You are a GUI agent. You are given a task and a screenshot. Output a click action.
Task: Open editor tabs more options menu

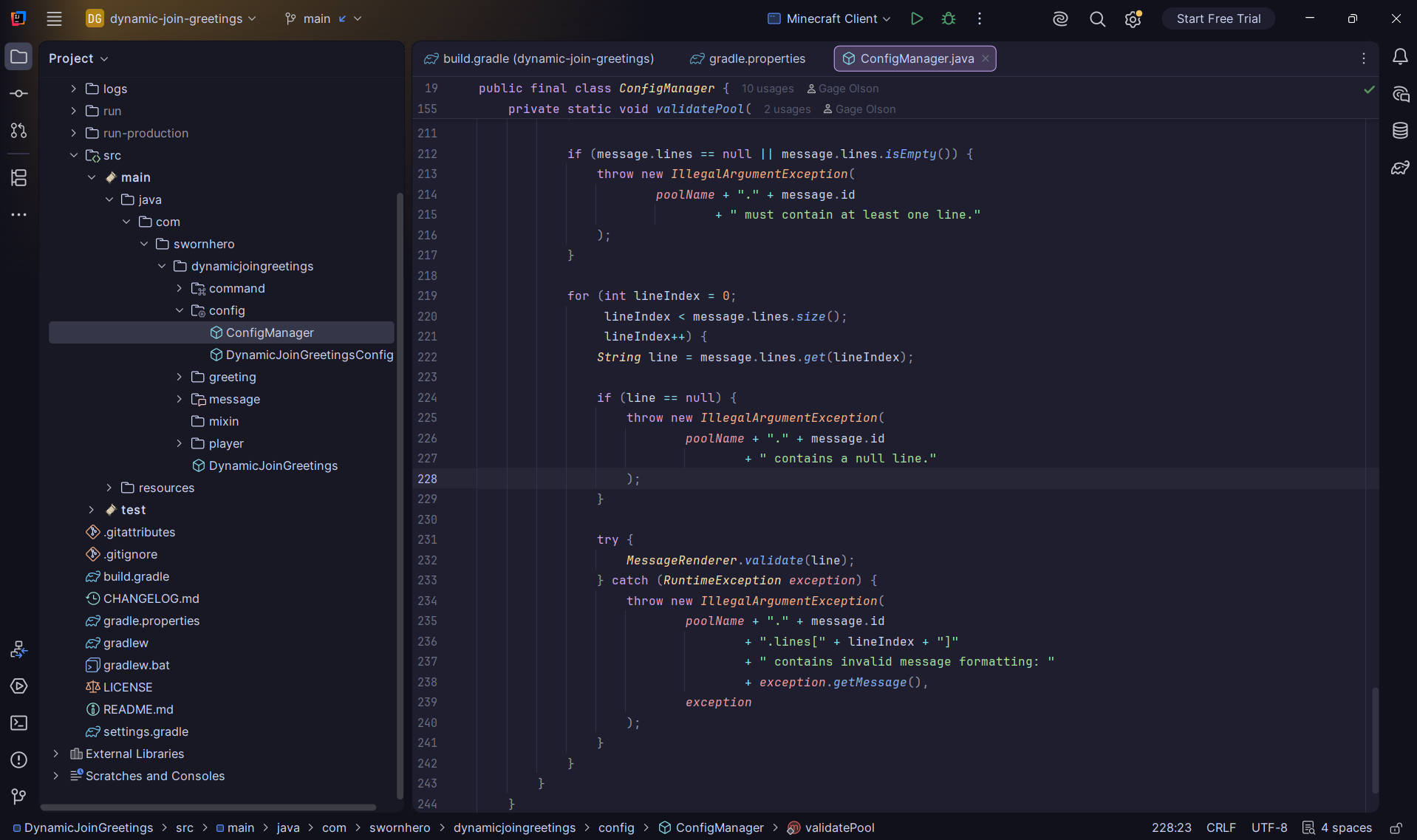(x=1364, y=58)
